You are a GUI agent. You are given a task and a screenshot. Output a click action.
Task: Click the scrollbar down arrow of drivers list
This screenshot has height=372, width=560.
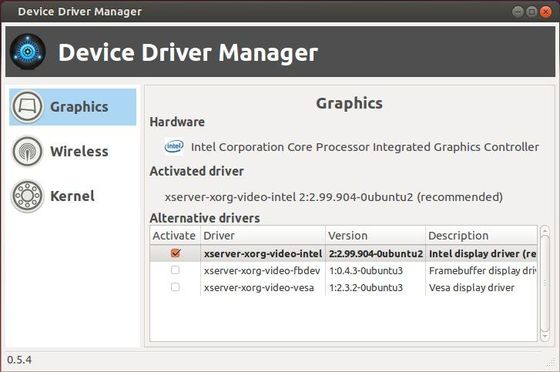[x=545, y=336]
